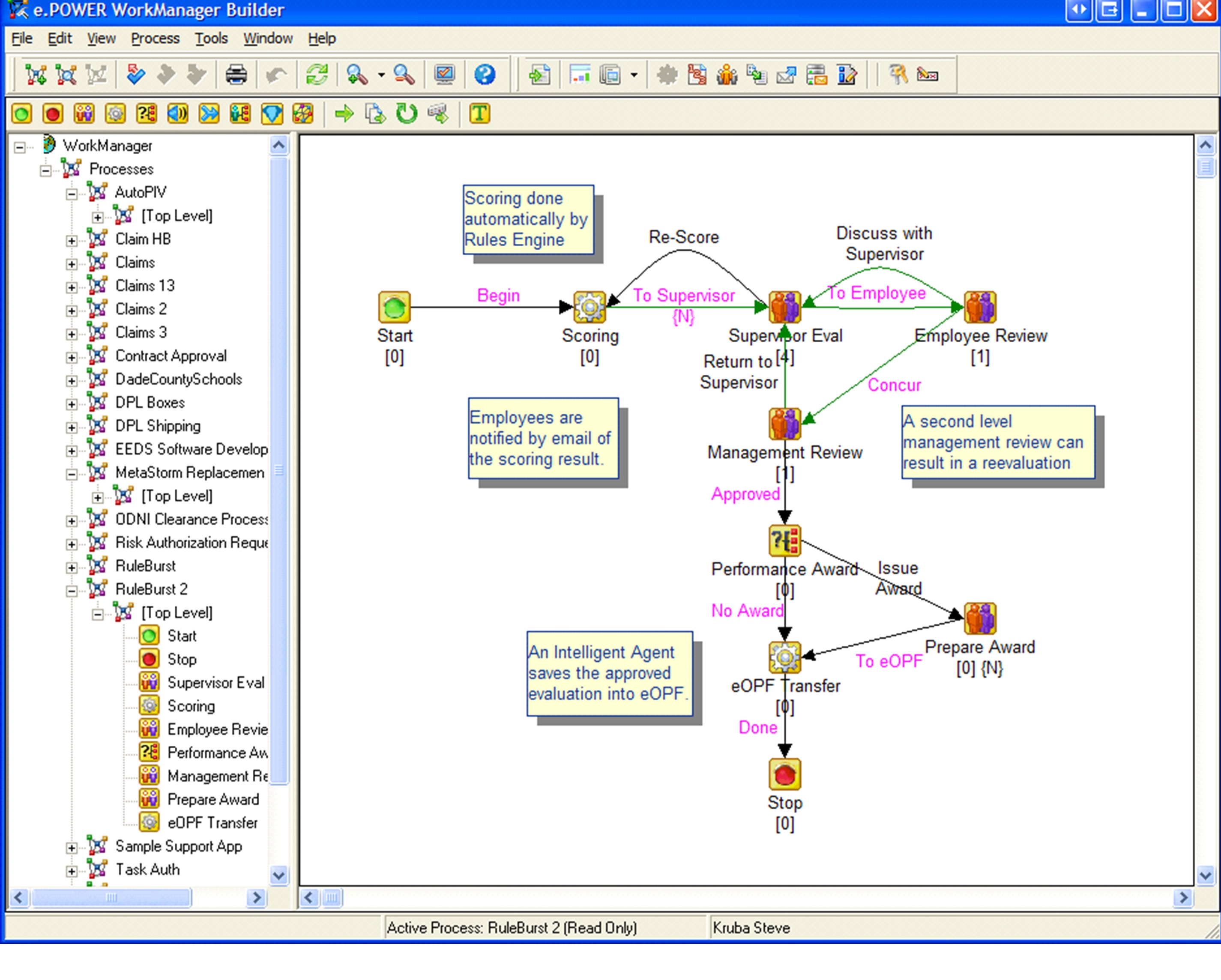Click the blue check-in checkmark icon
The width and height of the screenshot is (1221, 980).
136,75
